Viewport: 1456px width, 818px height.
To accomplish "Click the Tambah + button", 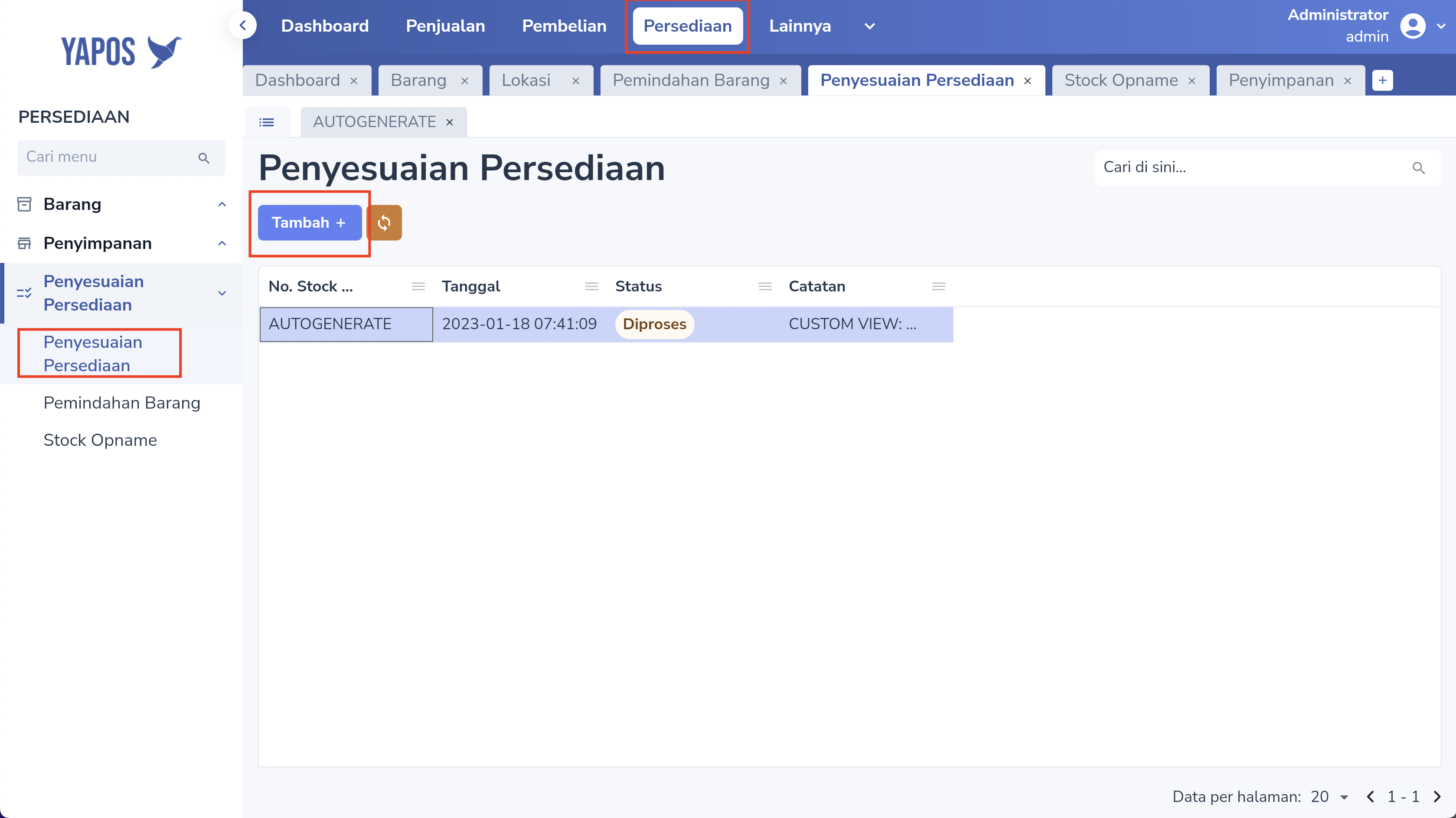I will coord(310,223).
